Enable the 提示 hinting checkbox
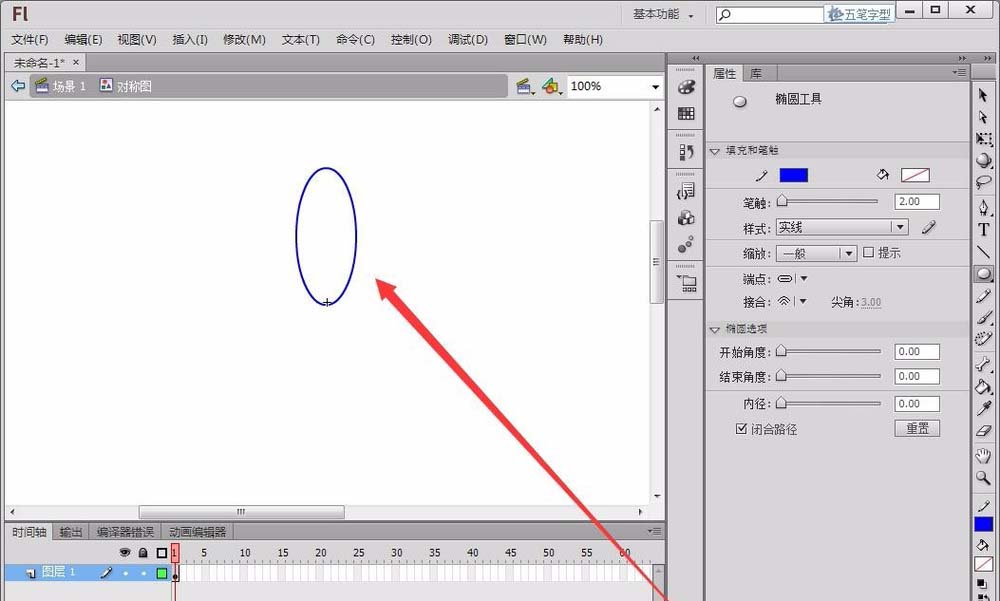Screen dimensions: 1000x601 pos(868,252)
